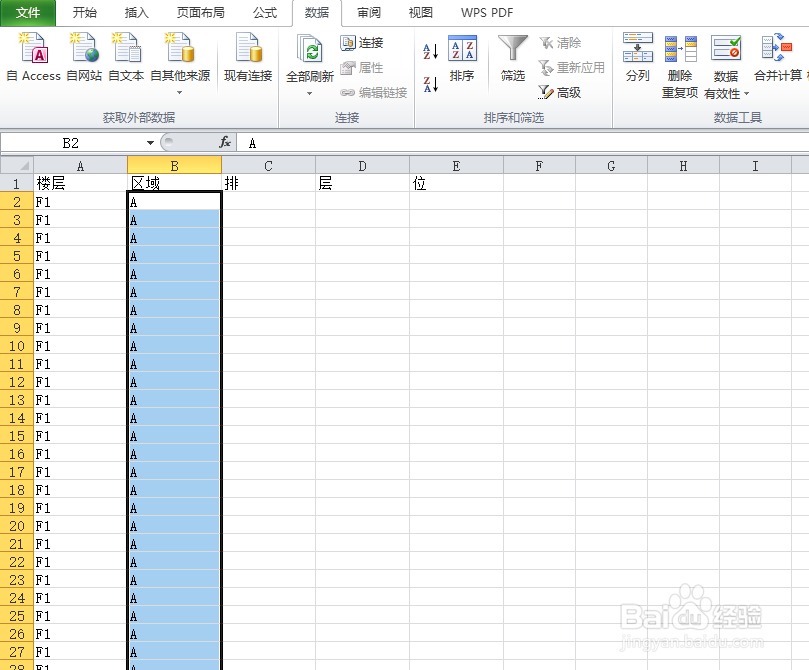Click 删除重复项 remove duplicates
Image resolution: width=809 pixels, height=670 pixels.
(680, 66)
